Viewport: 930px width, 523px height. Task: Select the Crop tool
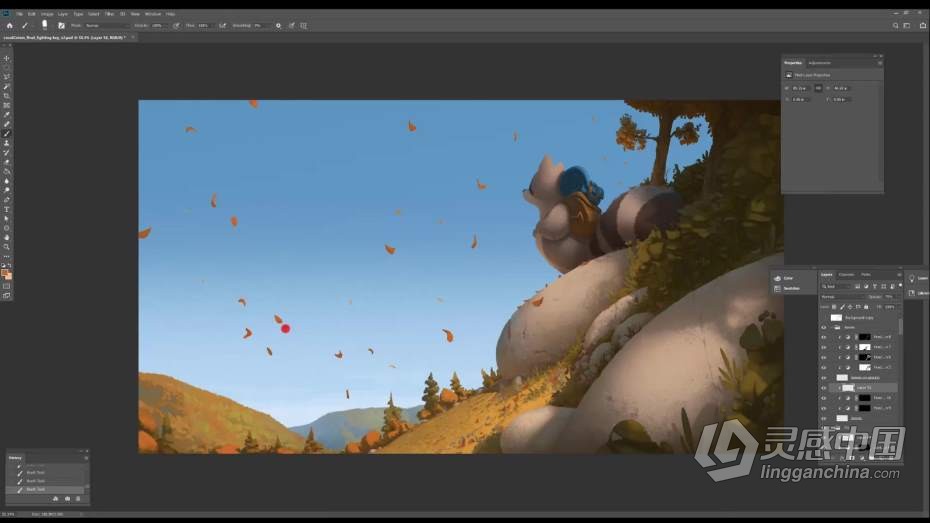(x=7, y=96)
